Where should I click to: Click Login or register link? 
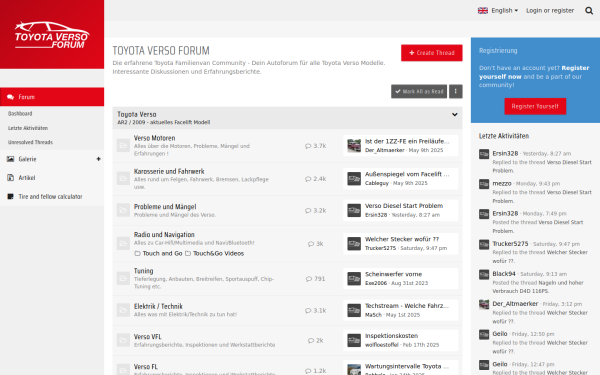(x=550, y=11)
